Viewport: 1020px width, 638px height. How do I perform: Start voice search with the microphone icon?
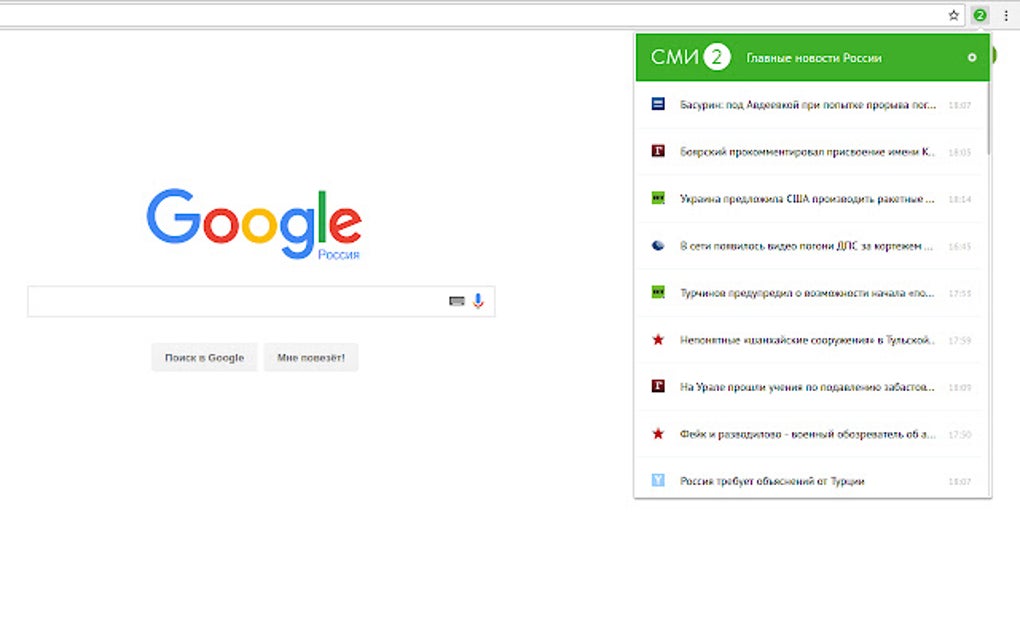478,300
